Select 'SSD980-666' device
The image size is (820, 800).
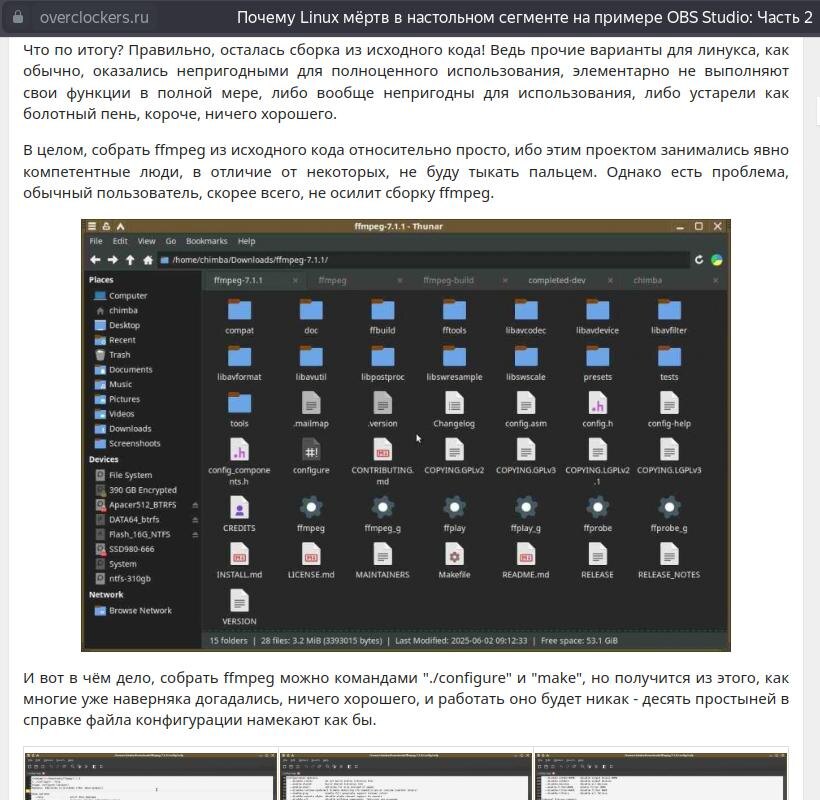pyautogui.click(x=131, y=549)
